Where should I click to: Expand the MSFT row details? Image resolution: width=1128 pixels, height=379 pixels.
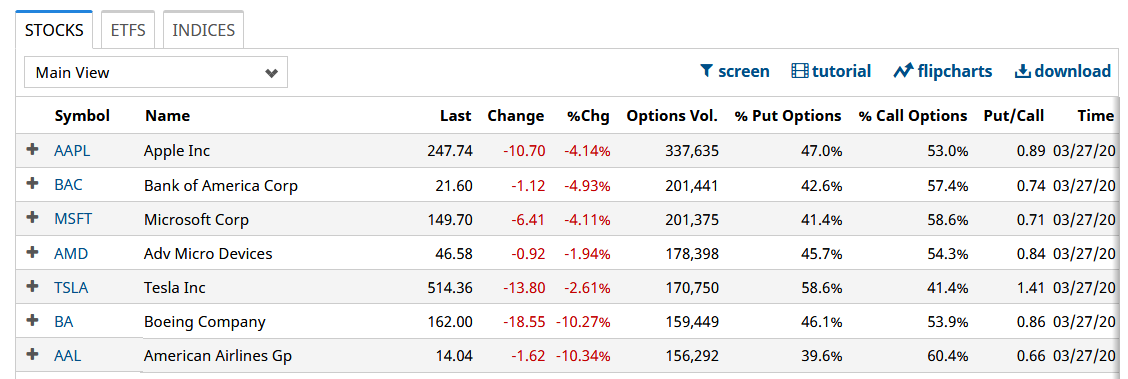pos(32,218)
